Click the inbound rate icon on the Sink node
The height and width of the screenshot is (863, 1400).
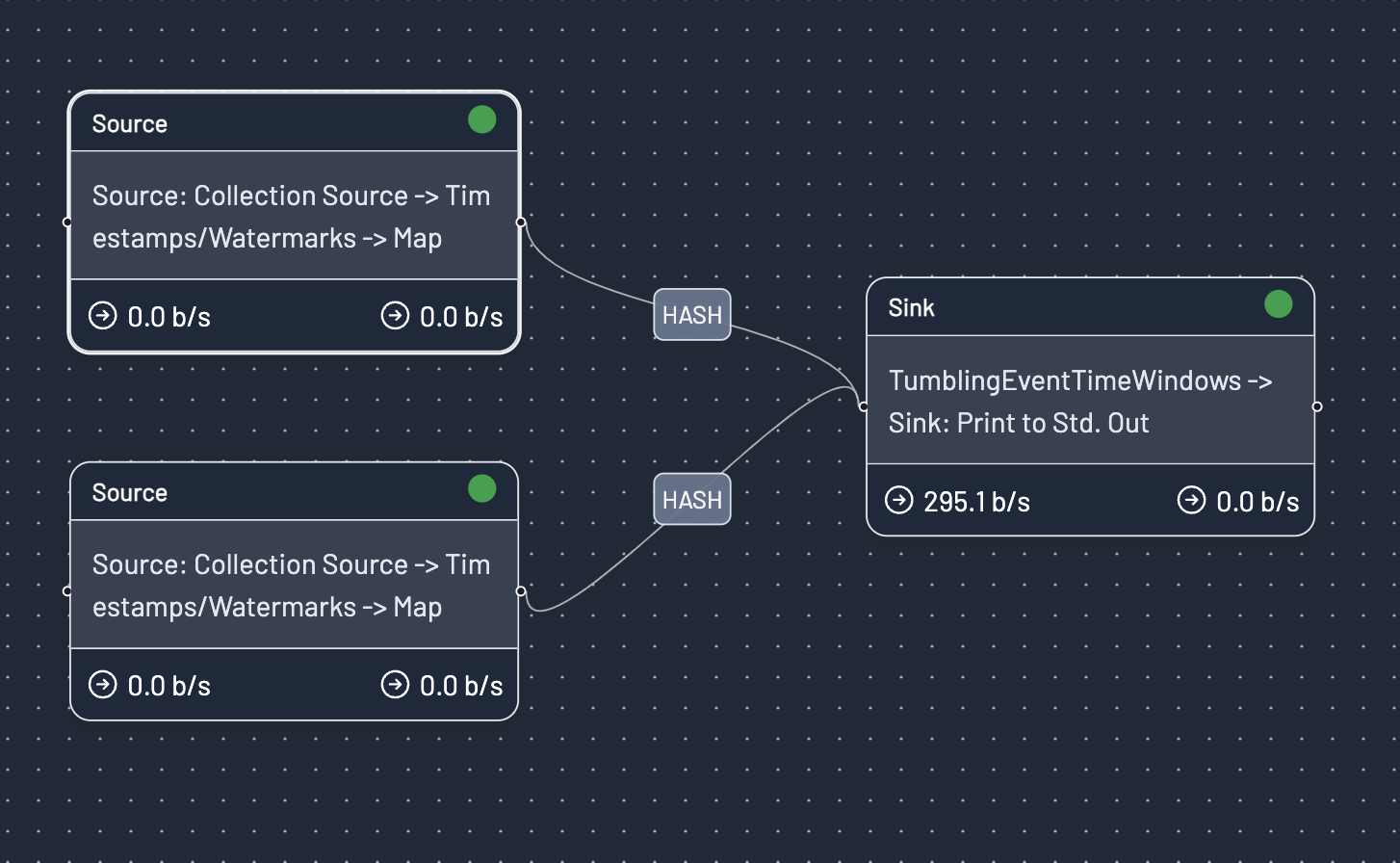tap(898, 501)
